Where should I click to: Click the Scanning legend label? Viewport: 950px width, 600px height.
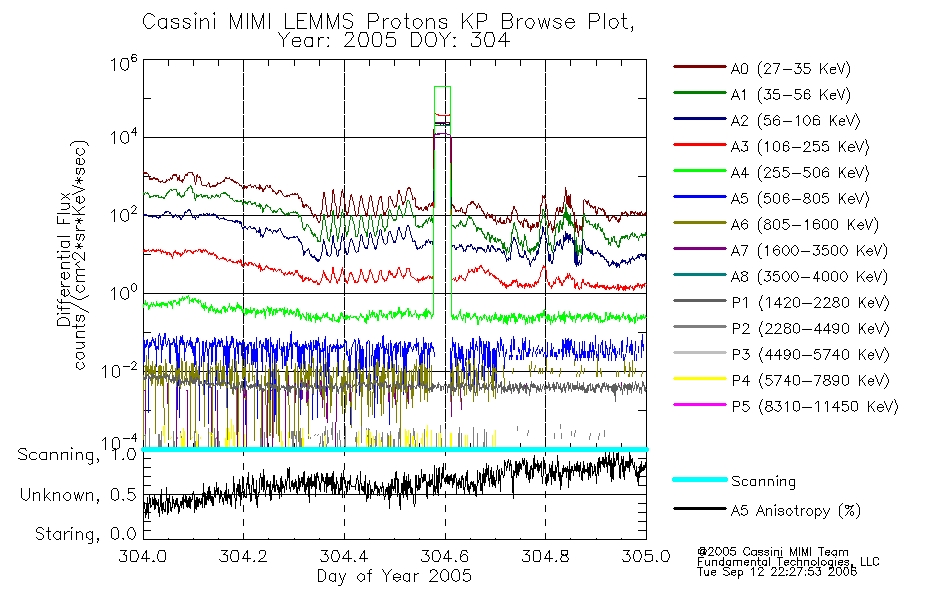tap(763, 482)
